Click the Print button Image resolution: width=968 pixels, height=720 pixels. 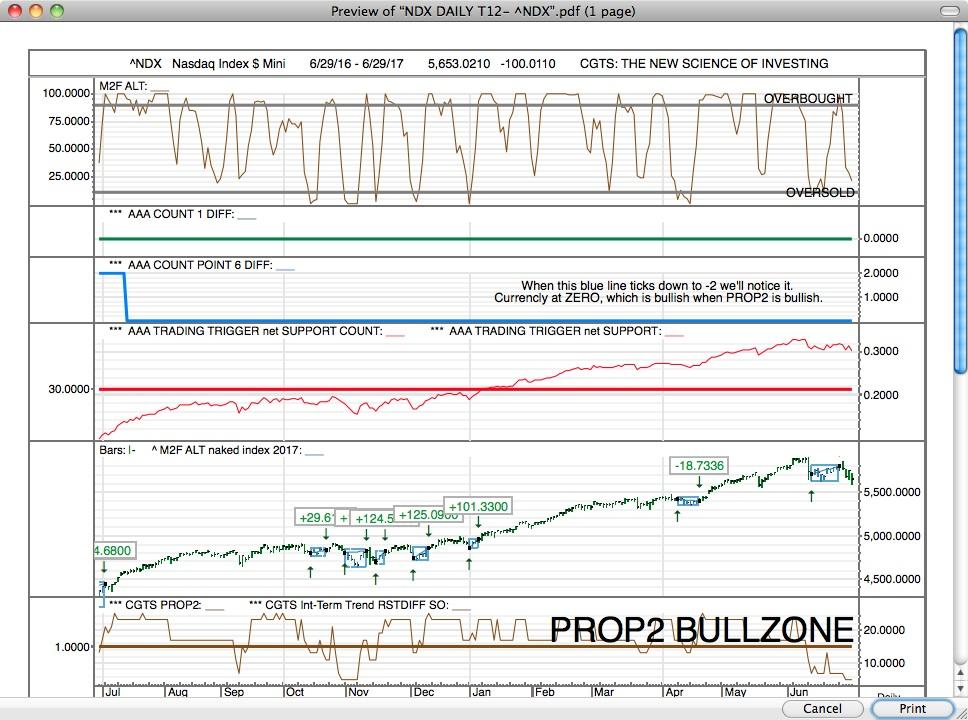(x=911, y=708)
